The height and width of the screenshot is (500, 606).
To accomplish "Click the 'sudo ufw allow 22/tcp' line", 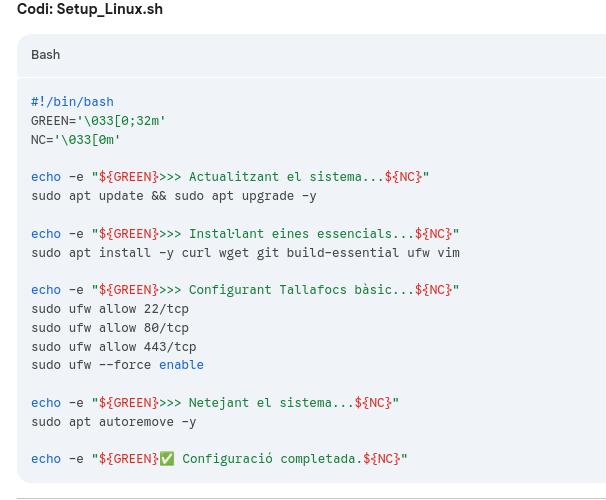I will 109,309.
